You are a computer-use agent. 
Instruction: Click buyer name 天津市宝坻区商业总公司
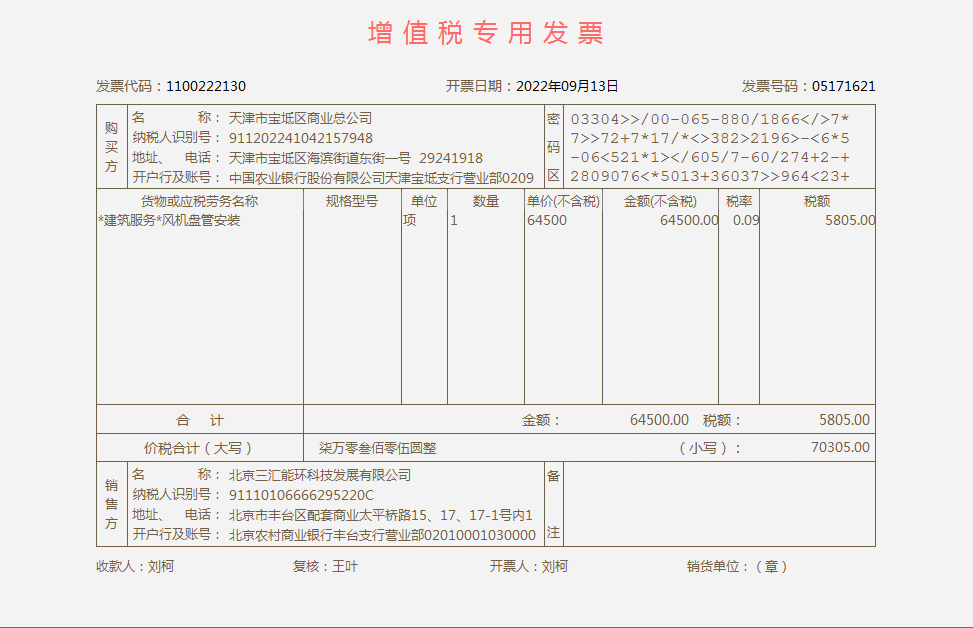click(x=300, y=118)
